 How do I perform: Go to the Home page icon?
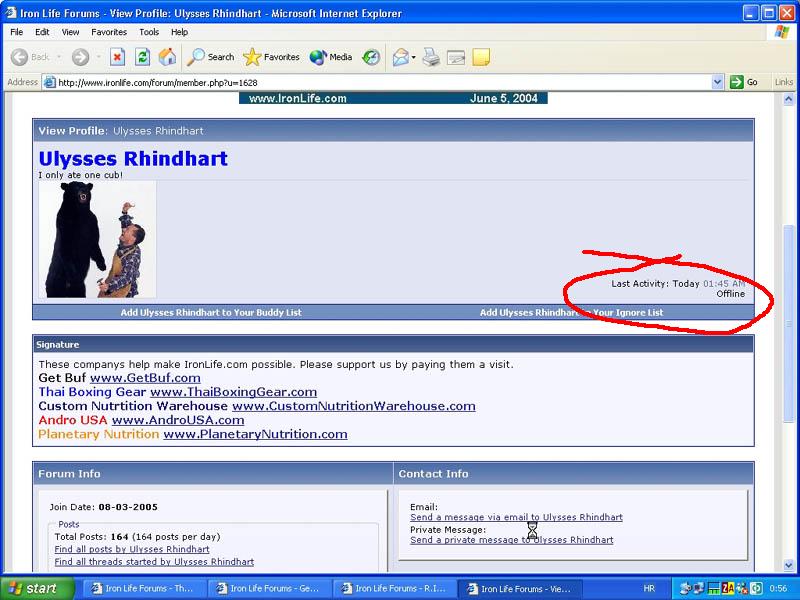click(168, 57)
